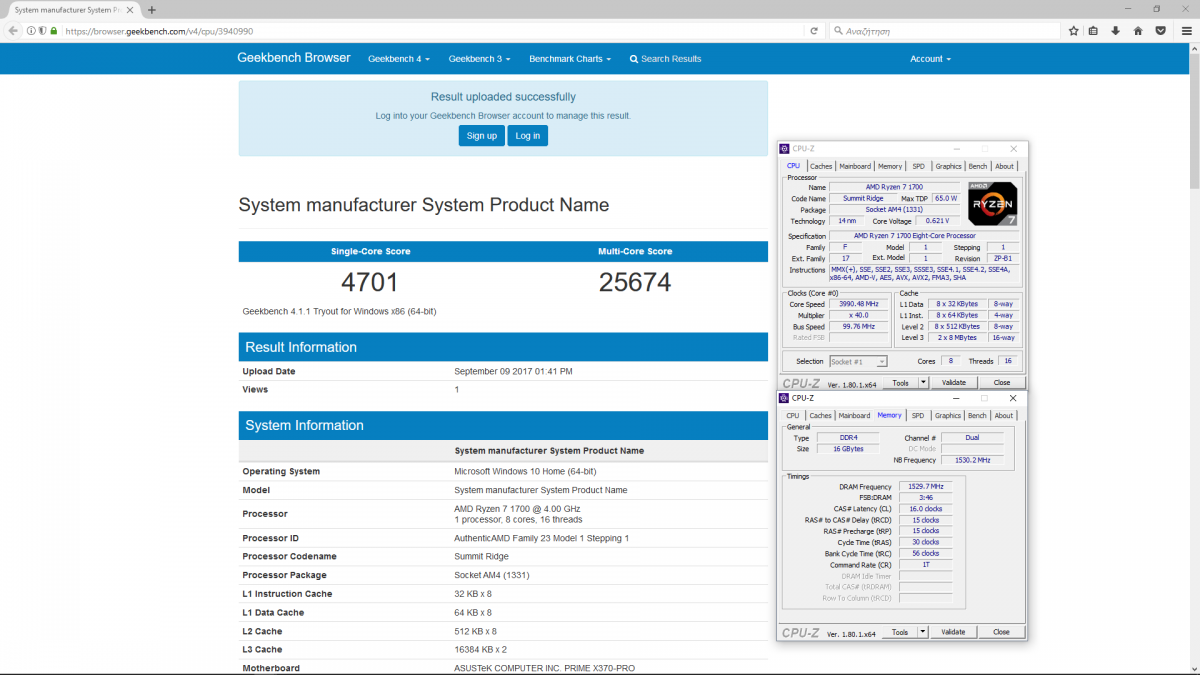Click the CPU-Z app icon in the Memory window's title bar

[x=786, y=398]
